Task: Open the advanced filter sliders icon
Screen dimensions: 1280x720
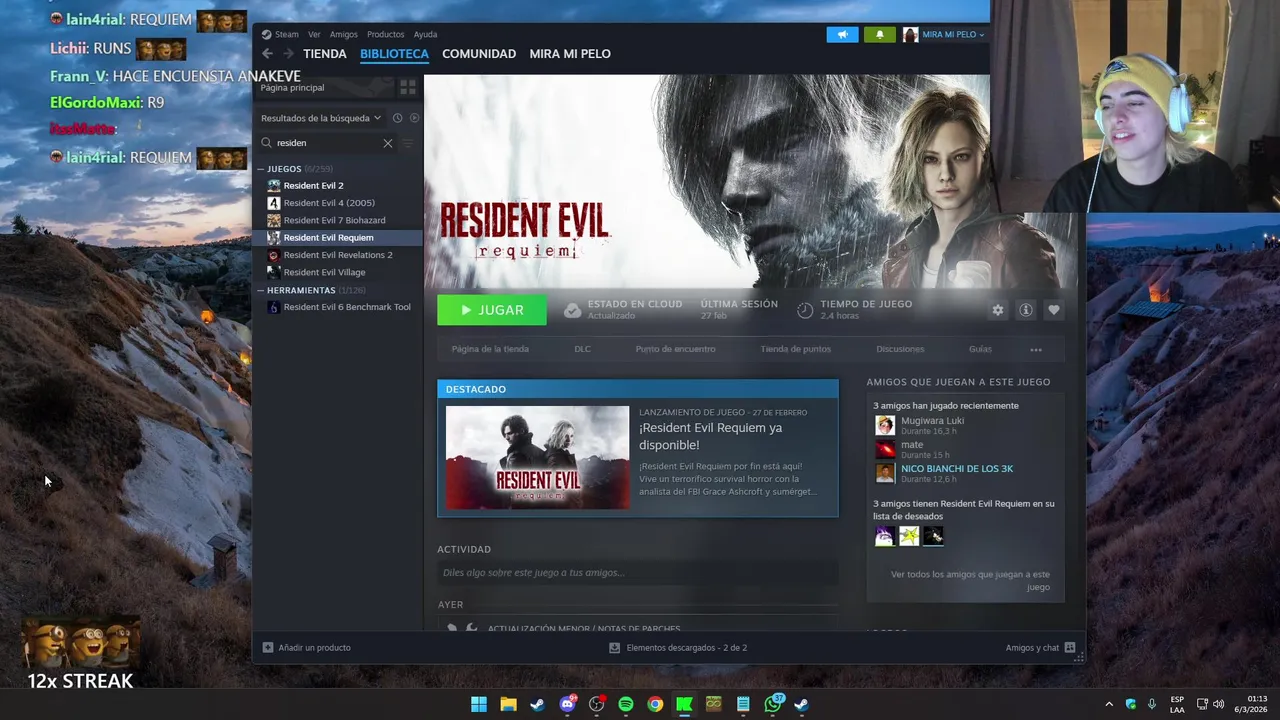Action: pos(407,143)
